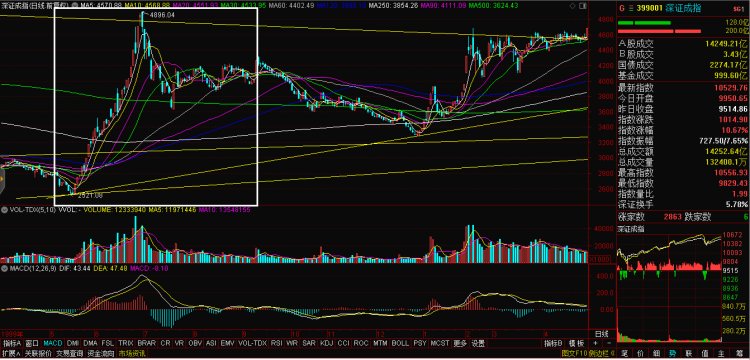Select the 值 value panel icon

(x=705, y=353)
